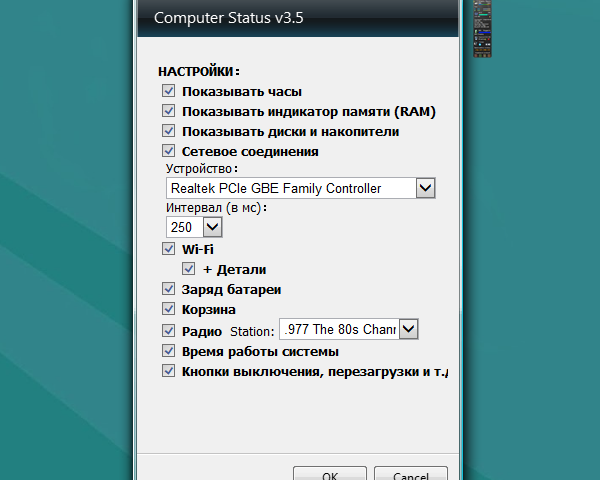Disable Показывать индикатор памяти (RAM) checkbox
The image size is (600, 480).
pos(168,111)
